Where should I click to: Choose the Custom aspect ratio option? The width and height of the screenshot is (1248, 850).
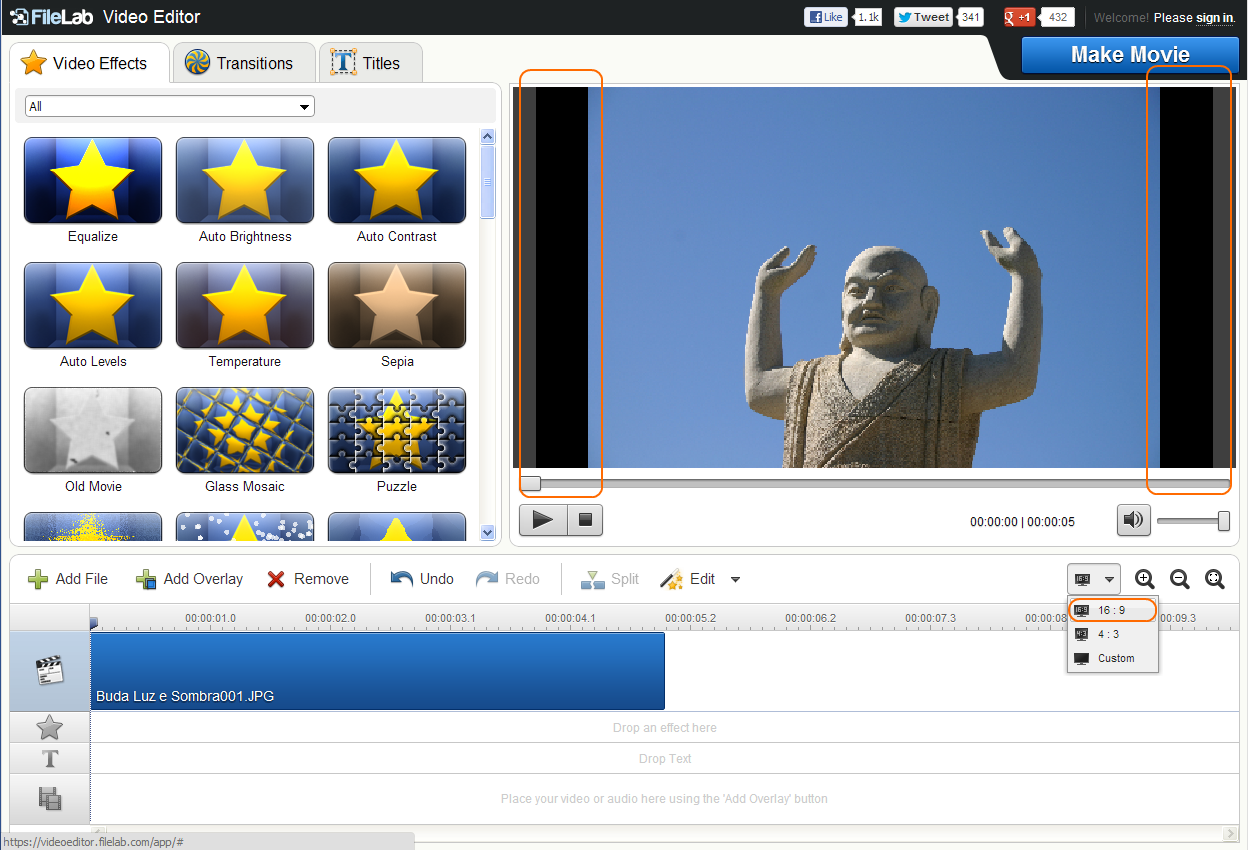click(1112, 658)
